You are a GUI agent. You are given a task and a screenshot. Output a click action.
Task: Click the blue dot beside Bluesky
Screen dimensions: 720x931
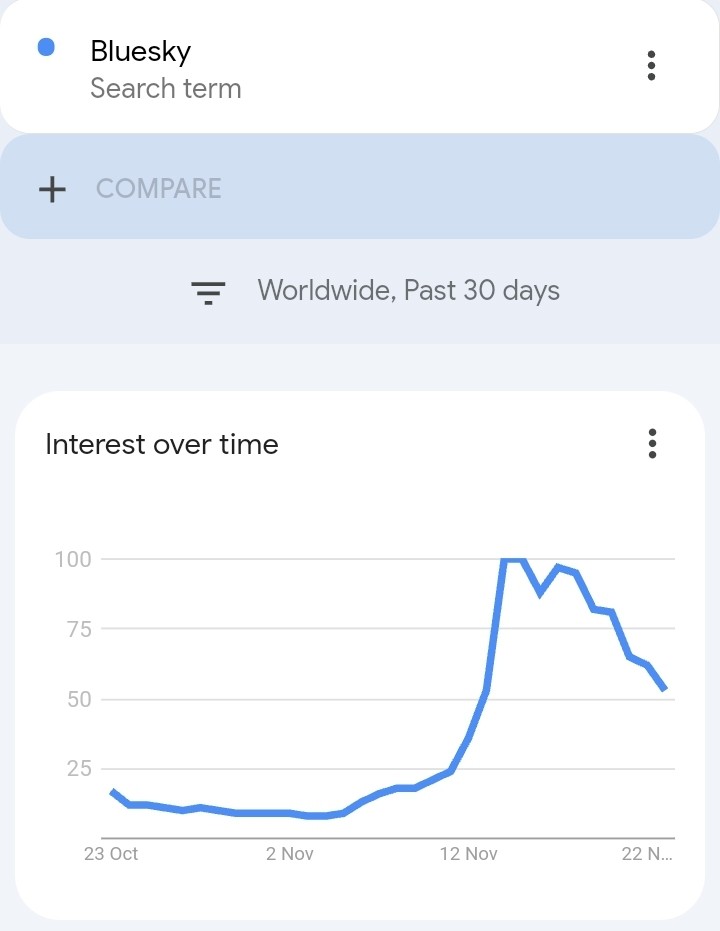tap(46, 47)
